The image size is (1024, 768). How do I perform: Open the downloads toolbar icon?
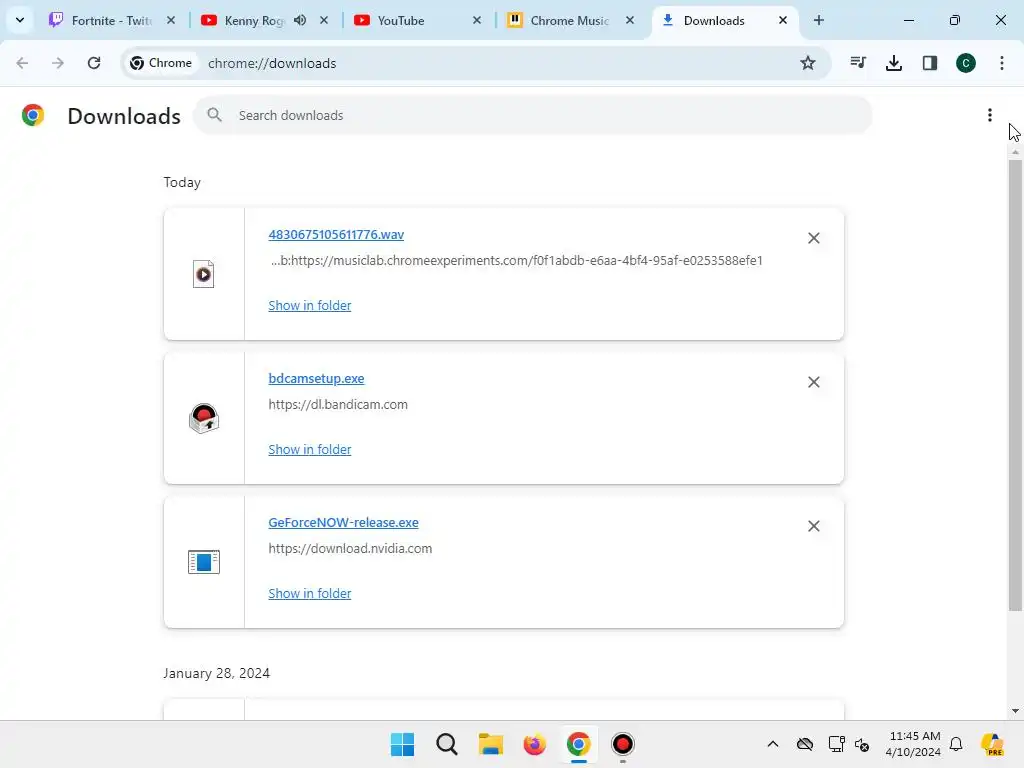(x=894, y=63)
